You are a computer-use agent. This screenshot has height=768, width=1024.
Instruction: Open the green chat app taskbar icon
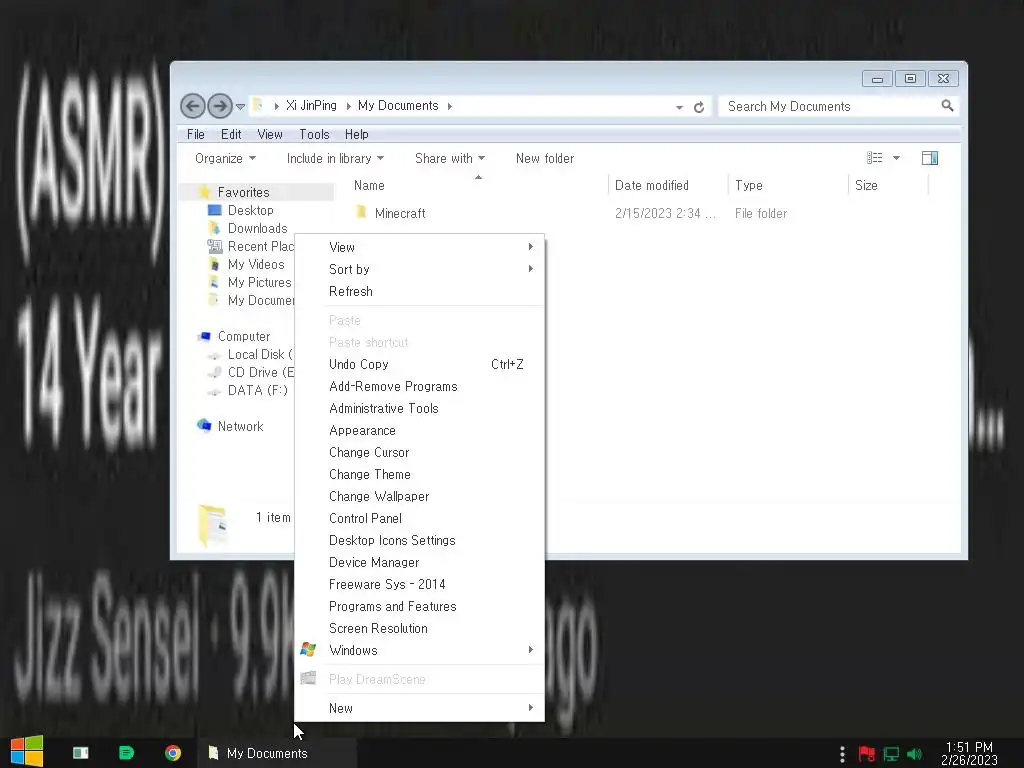[127, 753]
